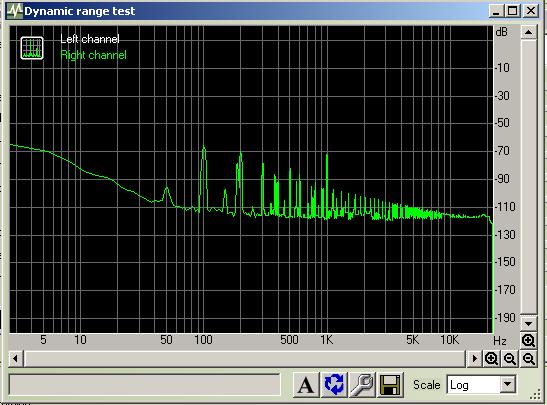Toggle the Right channel legend label

tap(93, 55)
